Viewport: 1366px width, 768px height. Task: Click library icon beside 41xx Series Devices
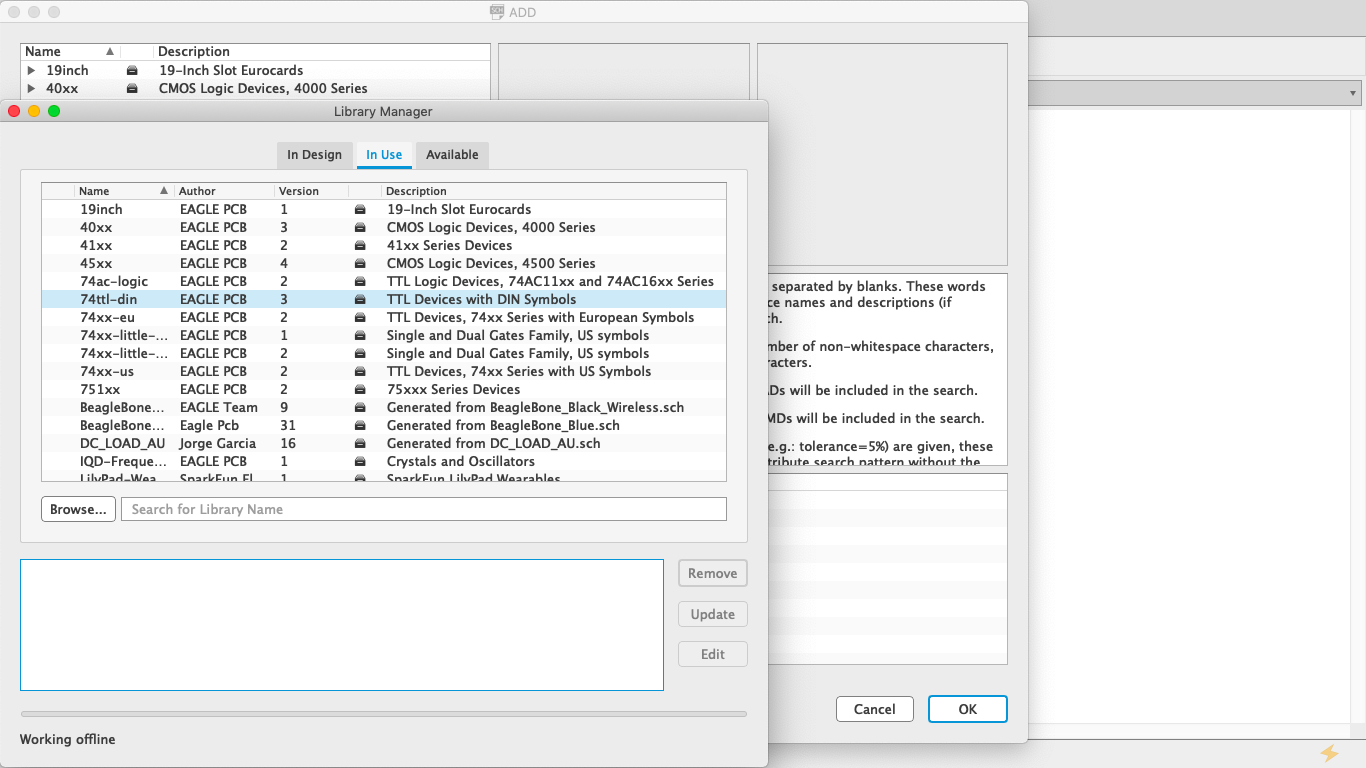(360, 246)
